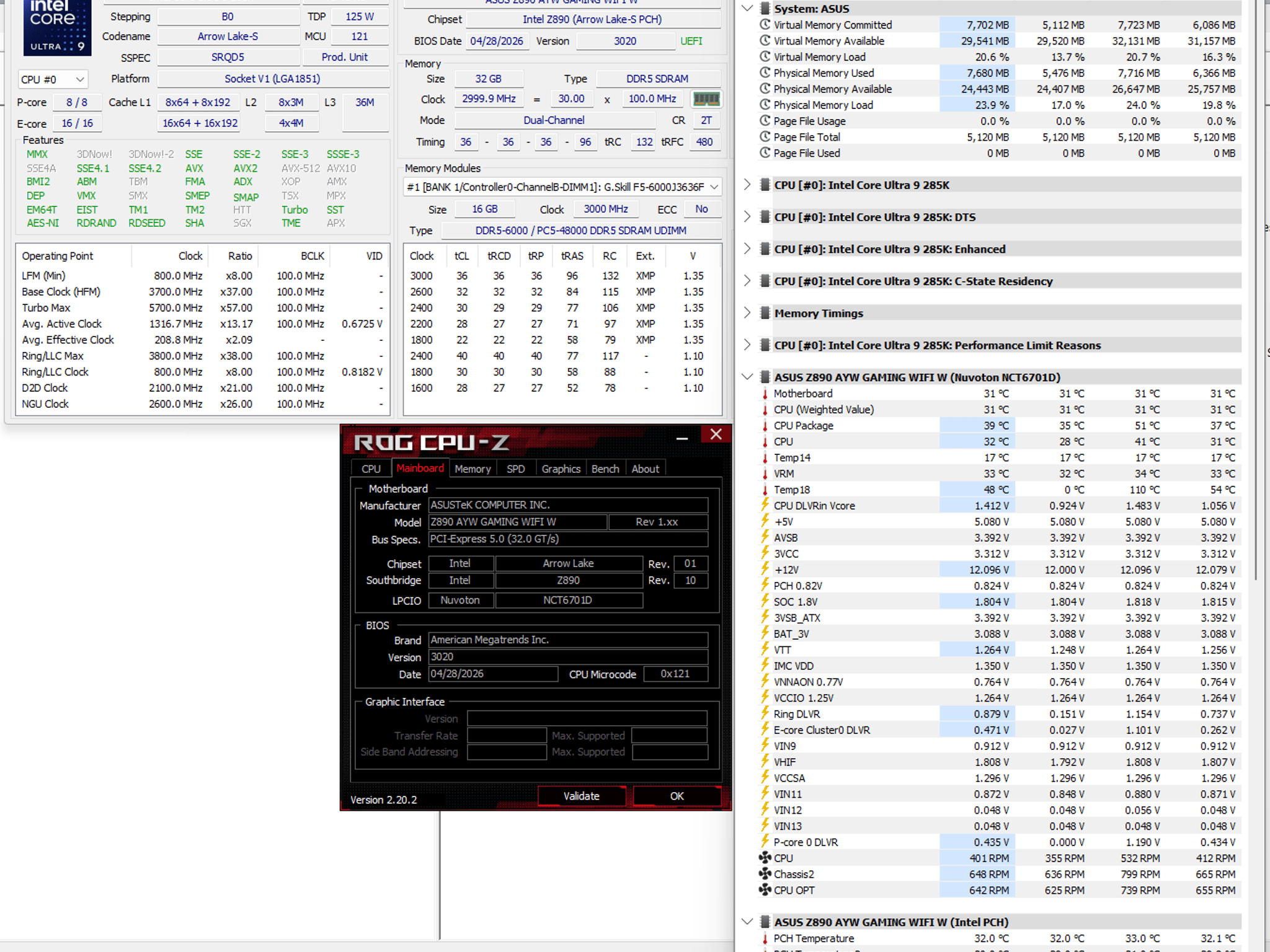Click thermometer icon beside VRM sensor
This screenshot has height=952, width=1270.
click(765, 474)
